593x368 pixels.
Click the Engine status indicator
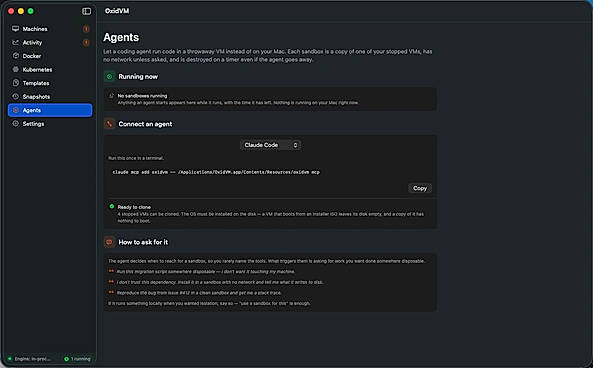pyautogui.click(x=9, y=359)
